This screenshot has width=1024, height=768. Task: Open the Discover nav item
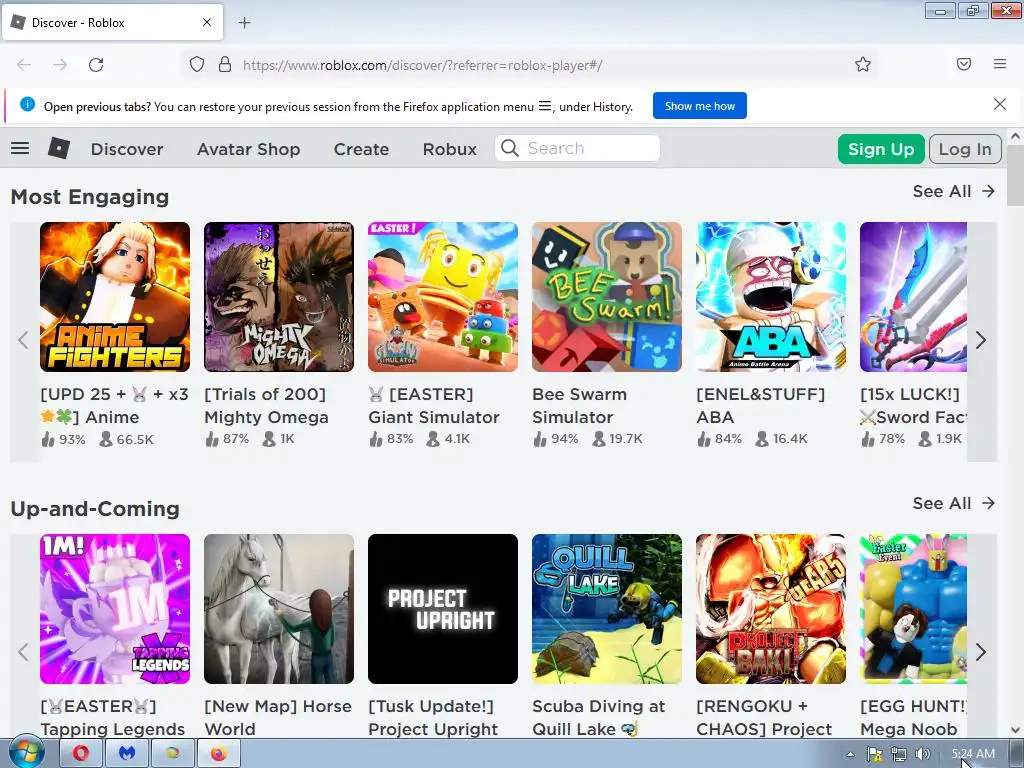pos(127,149)
